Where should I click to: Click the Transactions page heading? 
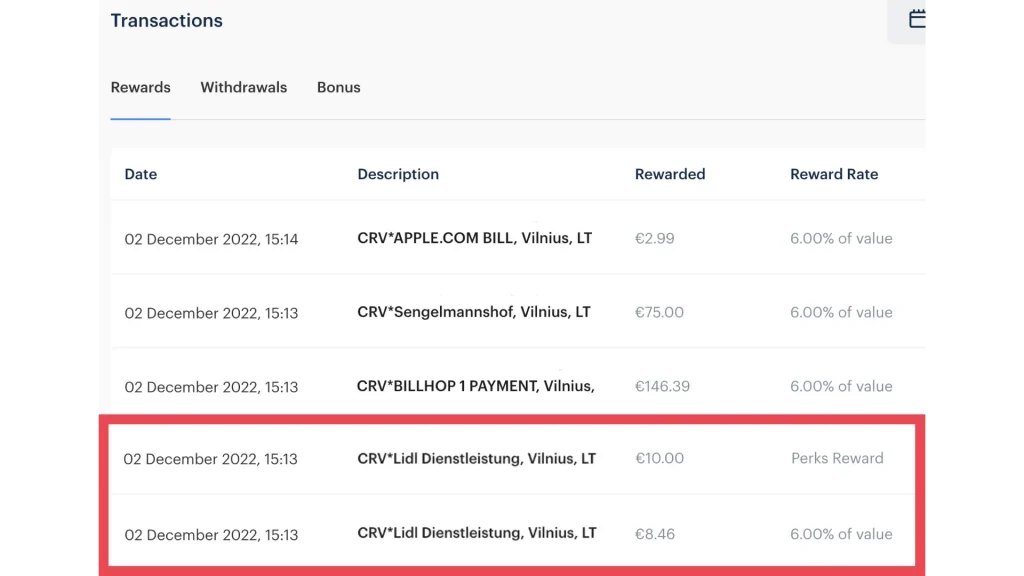[166, 21]
